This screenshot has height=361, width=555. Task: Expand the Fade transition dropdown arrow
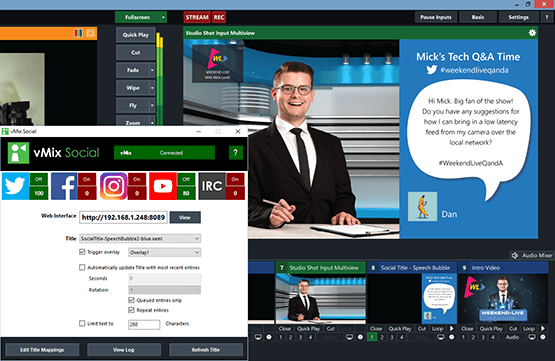152,70
